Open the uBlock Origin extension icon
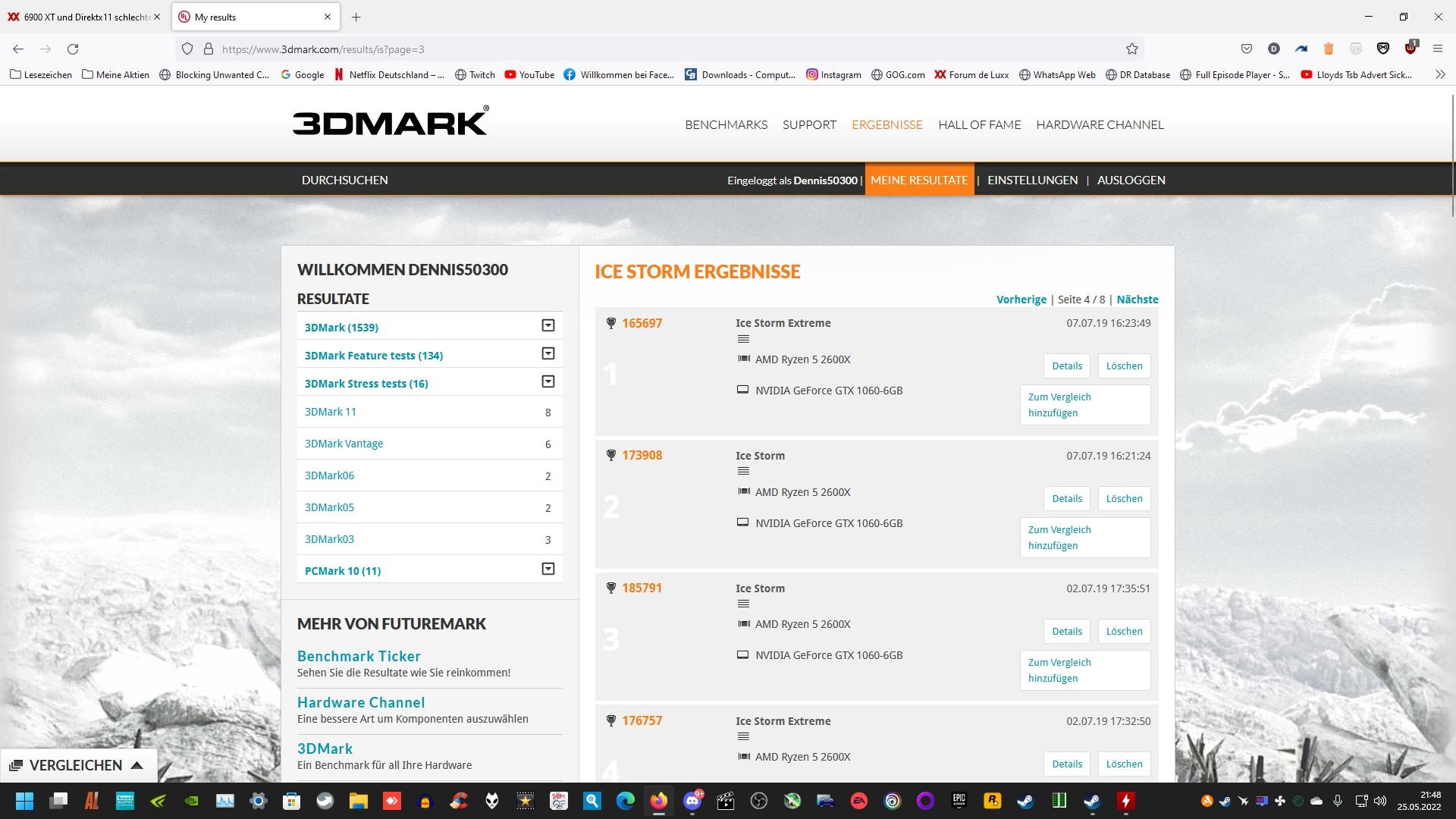Viewport: 1456px width, 819px height. point(1410,48)
